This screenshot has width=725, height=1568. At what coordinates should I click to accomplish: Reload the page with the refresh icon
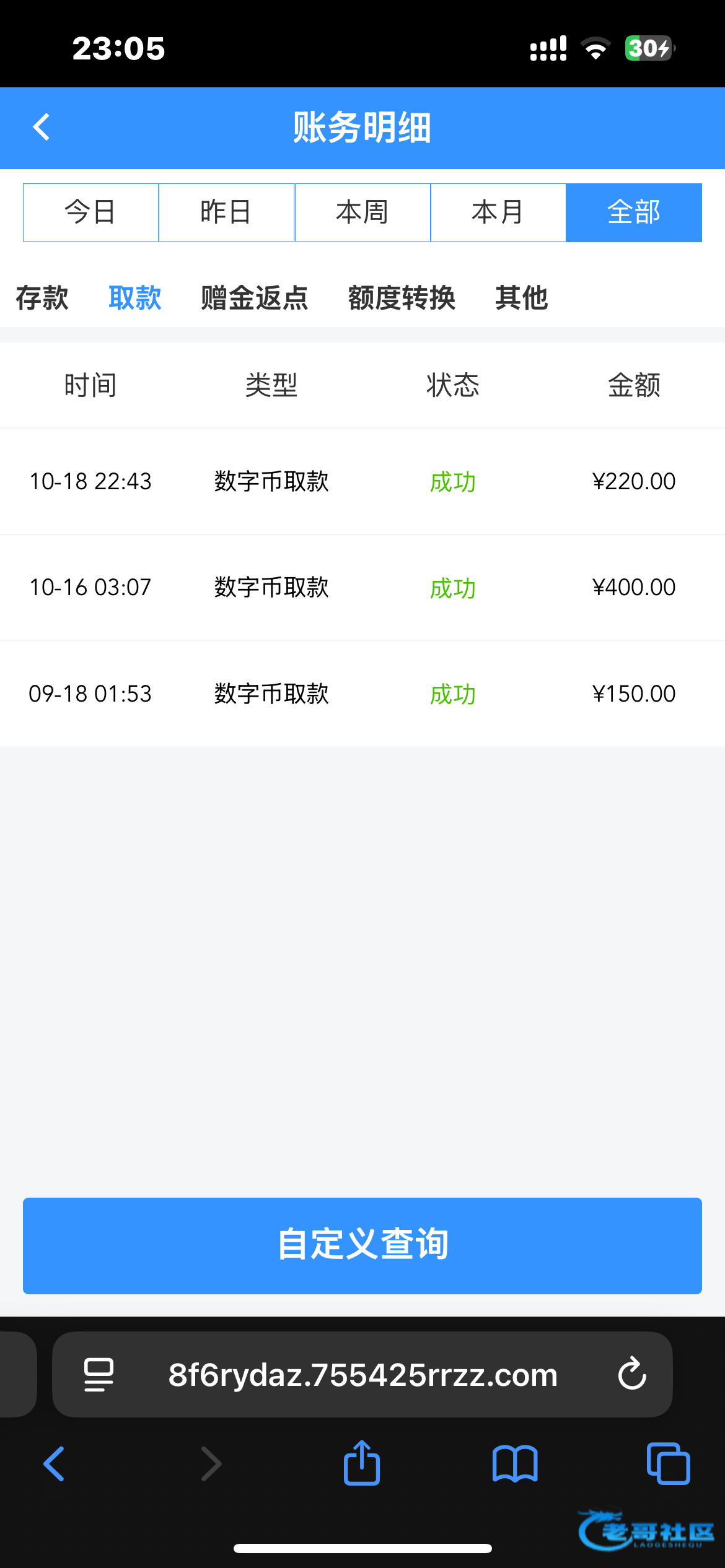click(631, 1374)
